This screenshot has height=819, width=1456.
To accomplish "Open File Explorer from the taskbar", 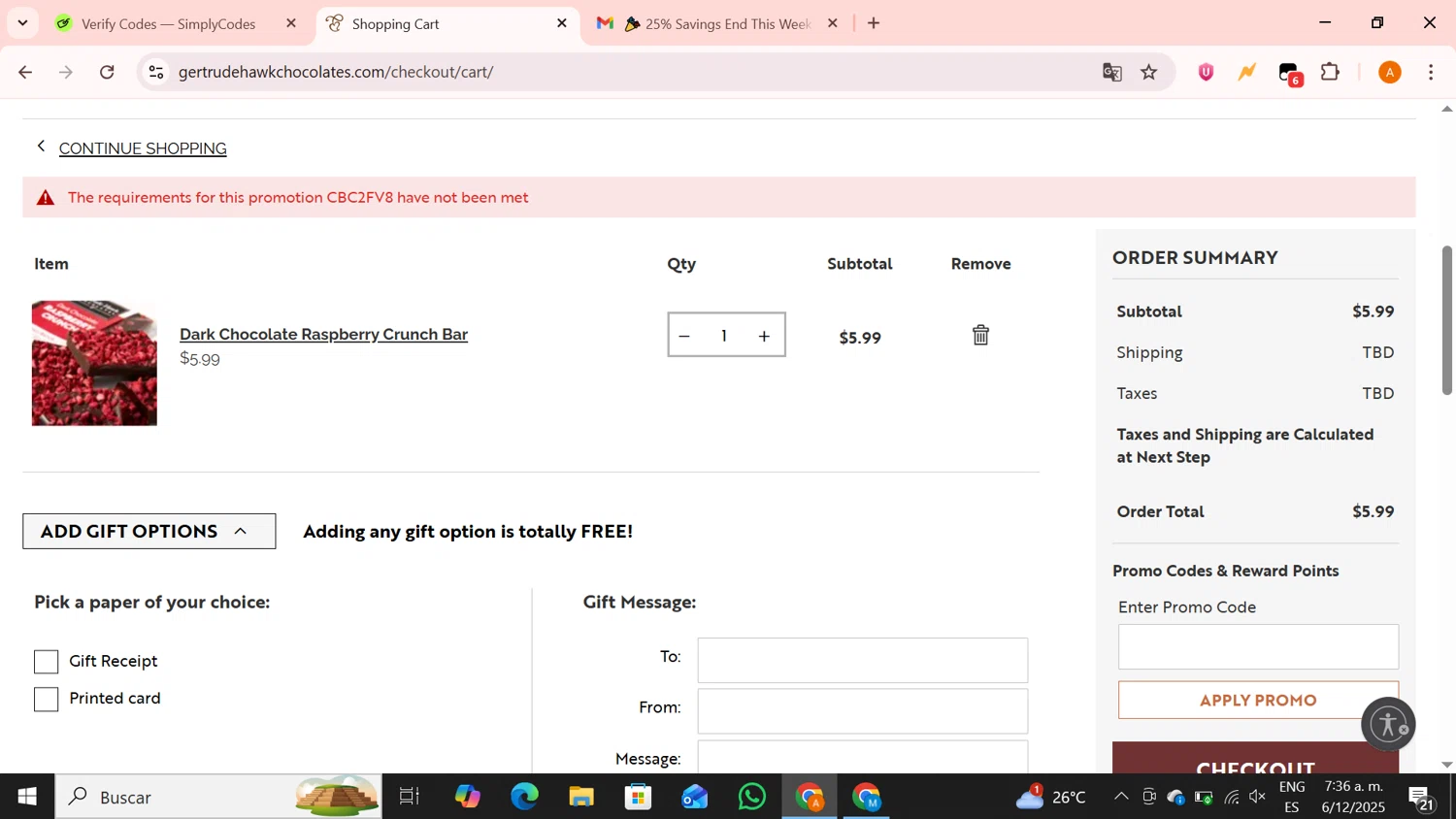I will (x=581, y=797).
